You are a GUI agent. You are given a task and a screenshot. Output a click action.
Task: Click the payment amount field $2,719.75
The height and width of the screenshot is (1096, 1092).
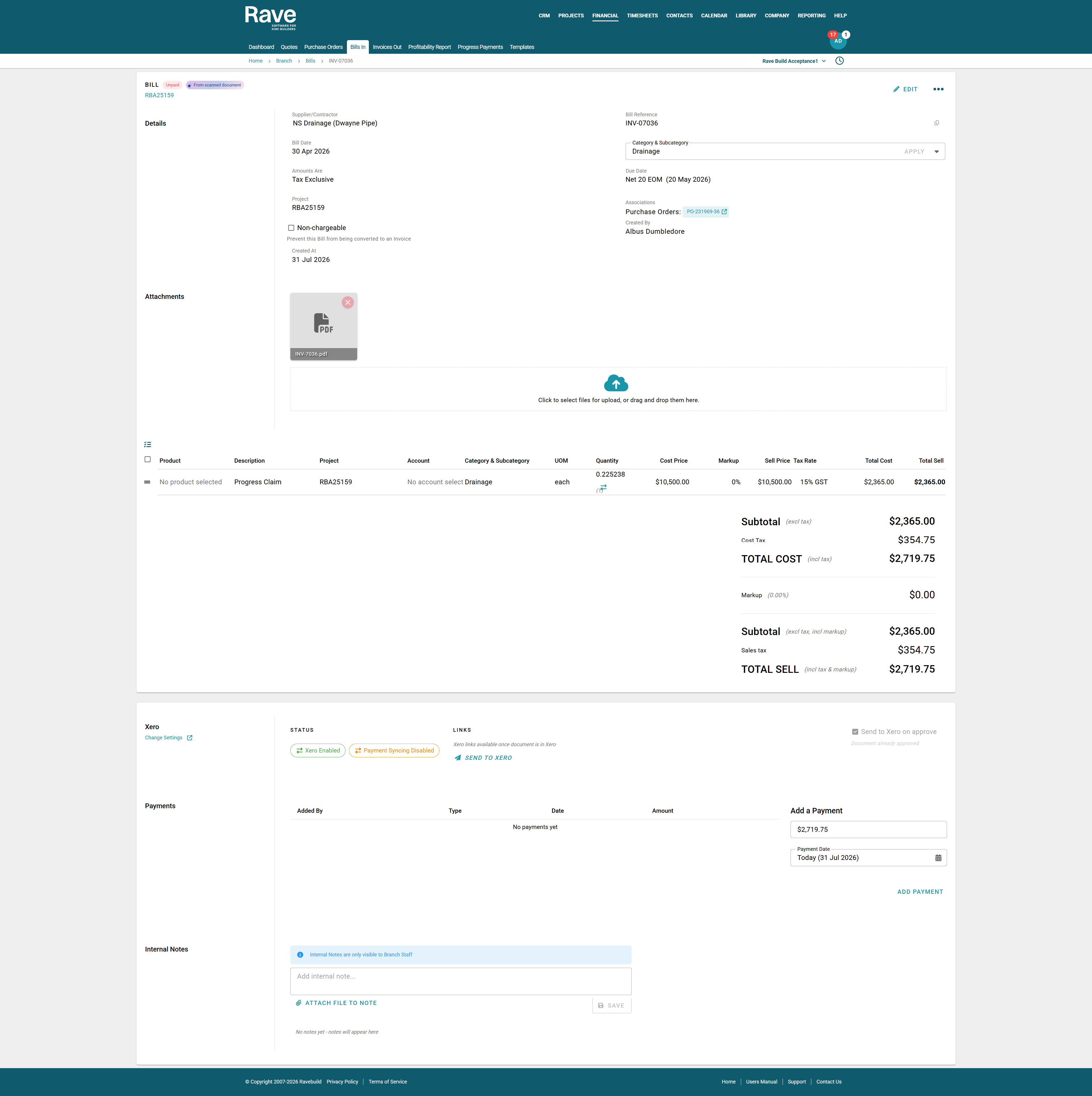coord(868,829)
